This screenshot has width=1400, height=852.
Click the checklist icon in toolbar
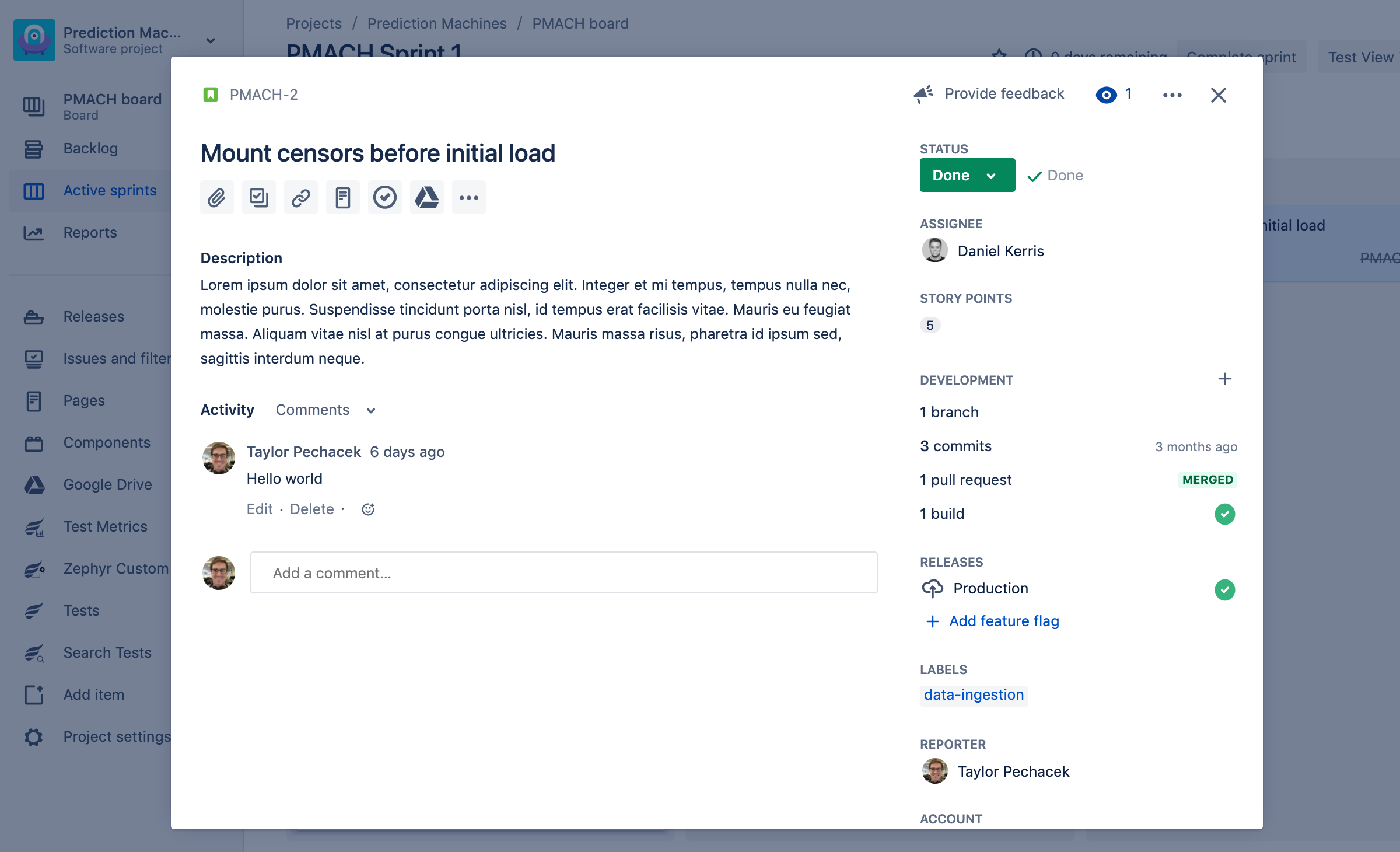[258, 196]
